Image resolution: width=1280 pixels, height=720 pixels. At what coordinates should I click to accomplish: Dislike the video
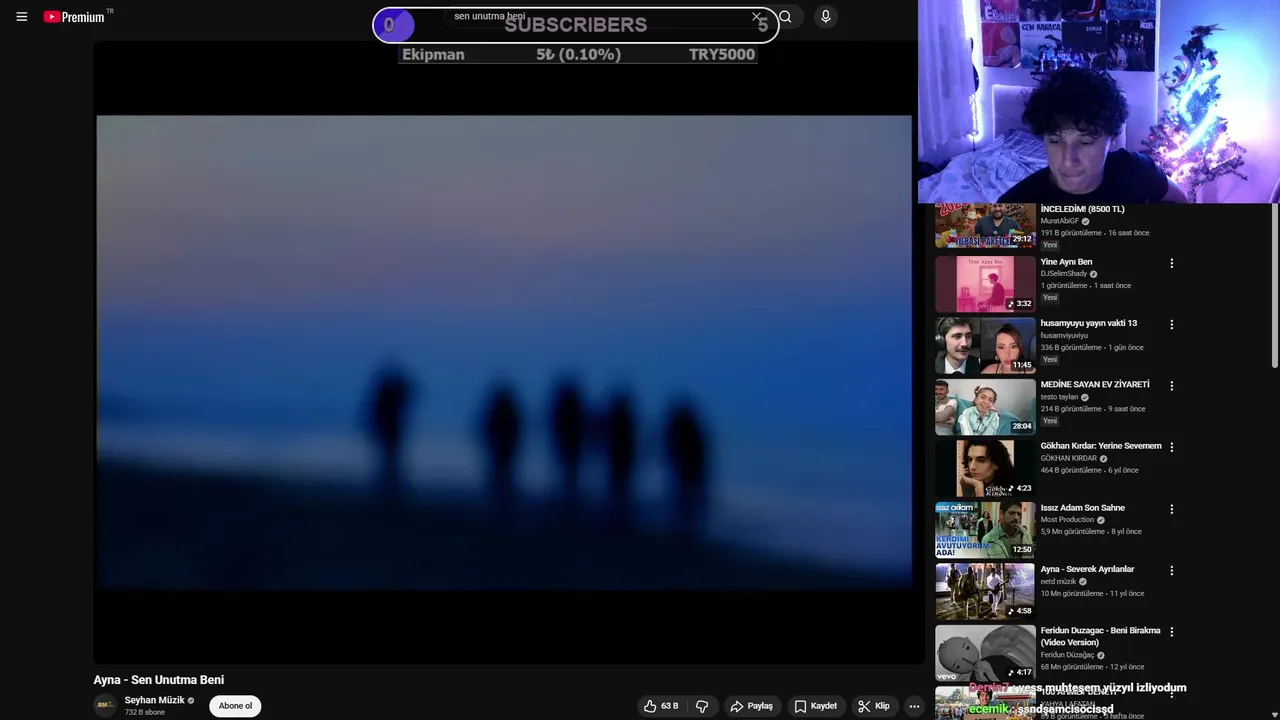click(x=702, y=706)
